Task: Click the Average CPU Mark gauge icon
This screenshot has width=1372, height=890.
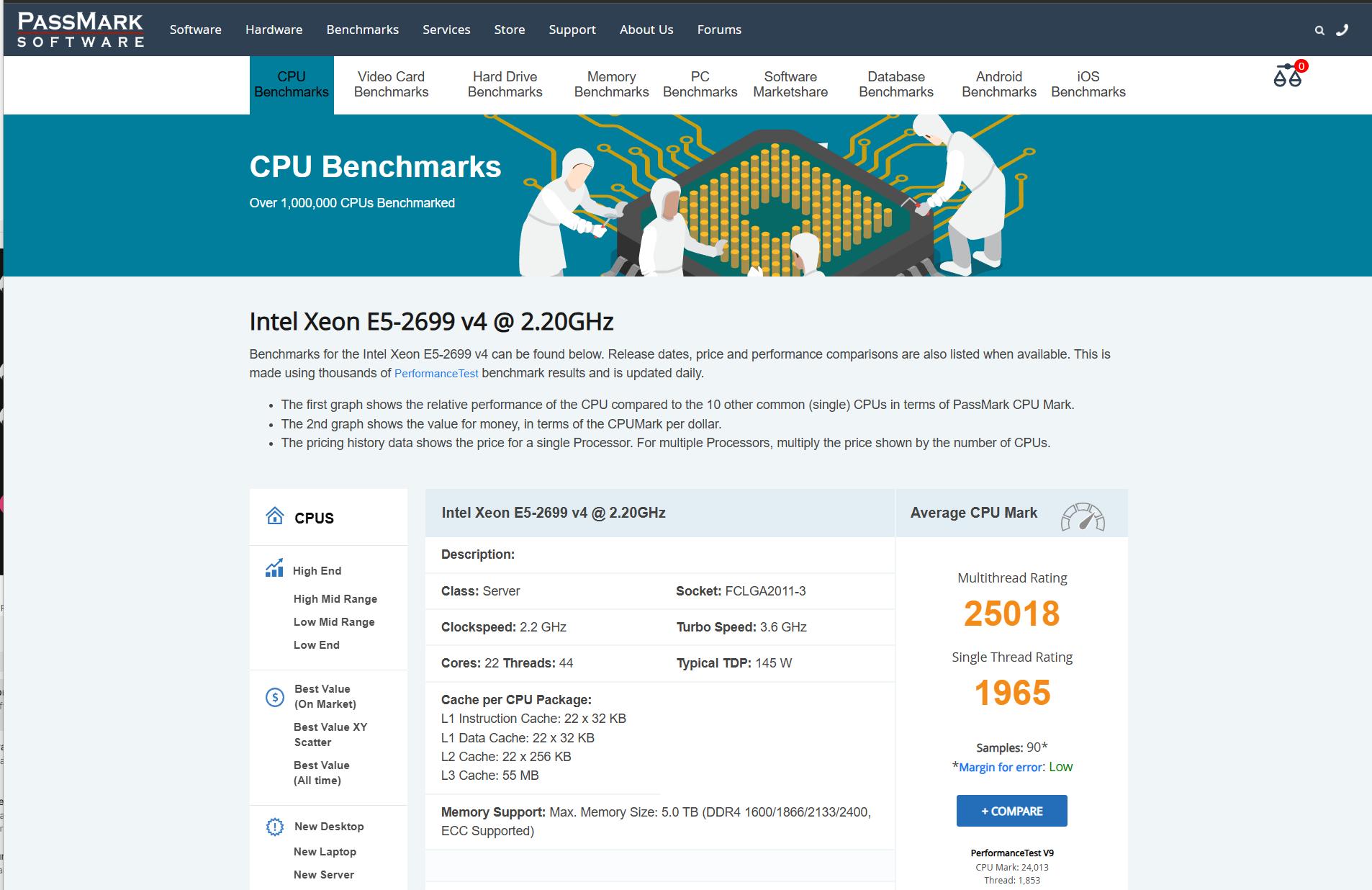Action: pos(1083,517)
